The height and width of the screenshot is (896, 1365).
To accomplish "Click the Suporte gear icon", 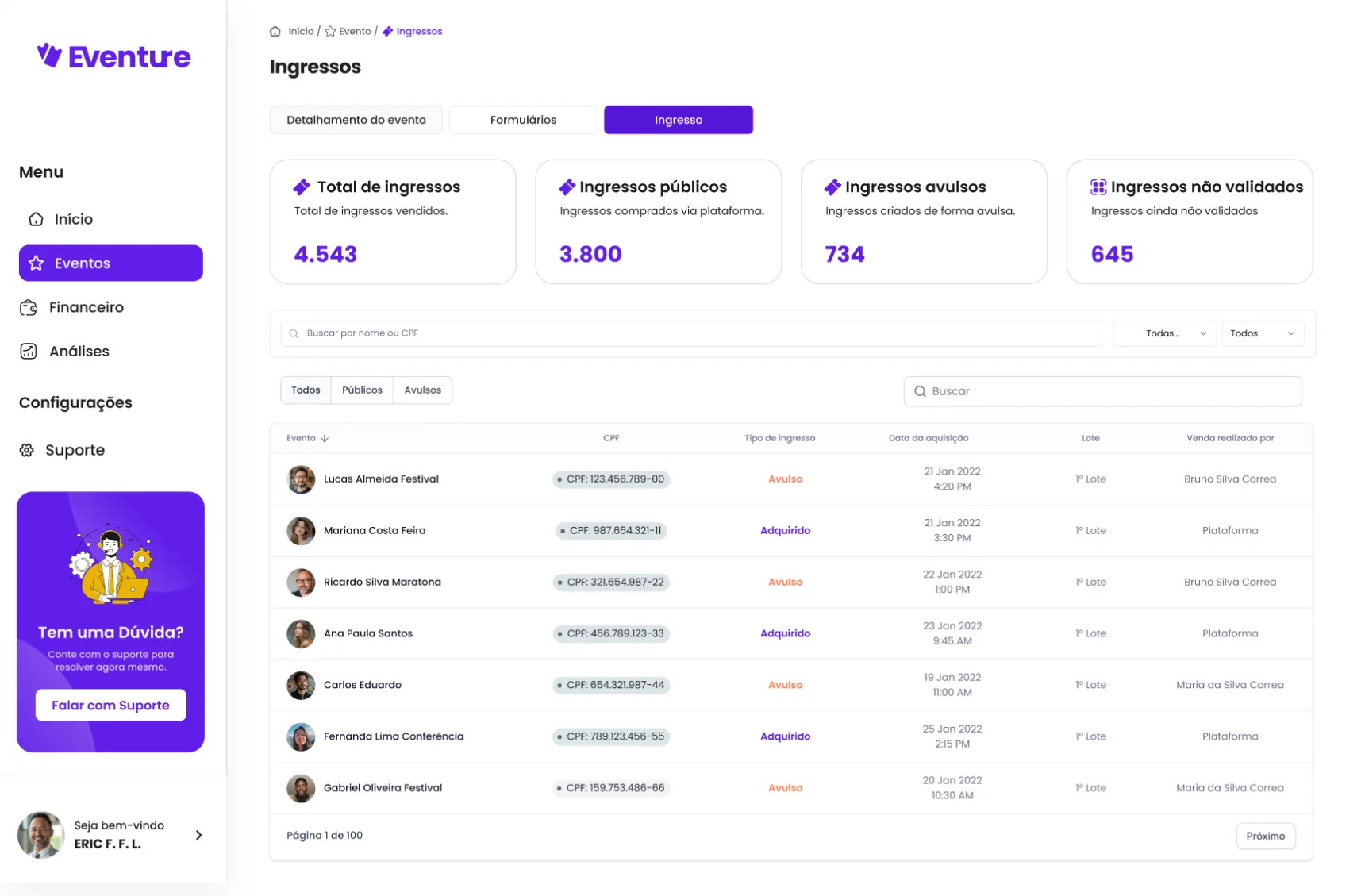I will 27,451.
